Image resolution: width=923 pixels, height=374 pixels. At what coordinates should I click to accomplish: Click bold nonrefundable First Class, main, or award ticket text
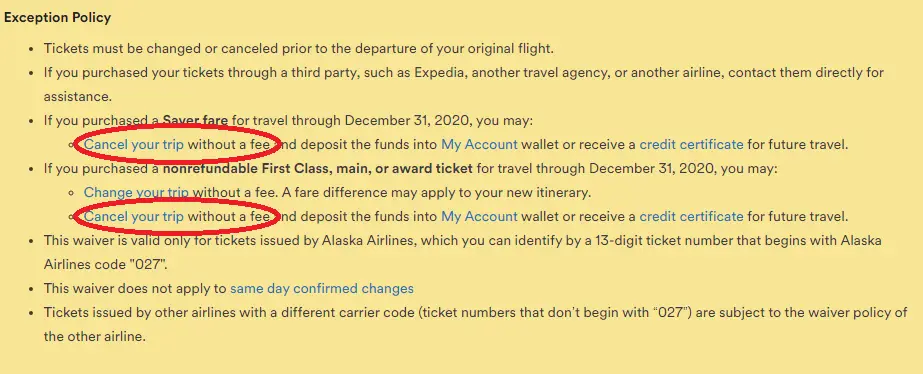(318, 168)
